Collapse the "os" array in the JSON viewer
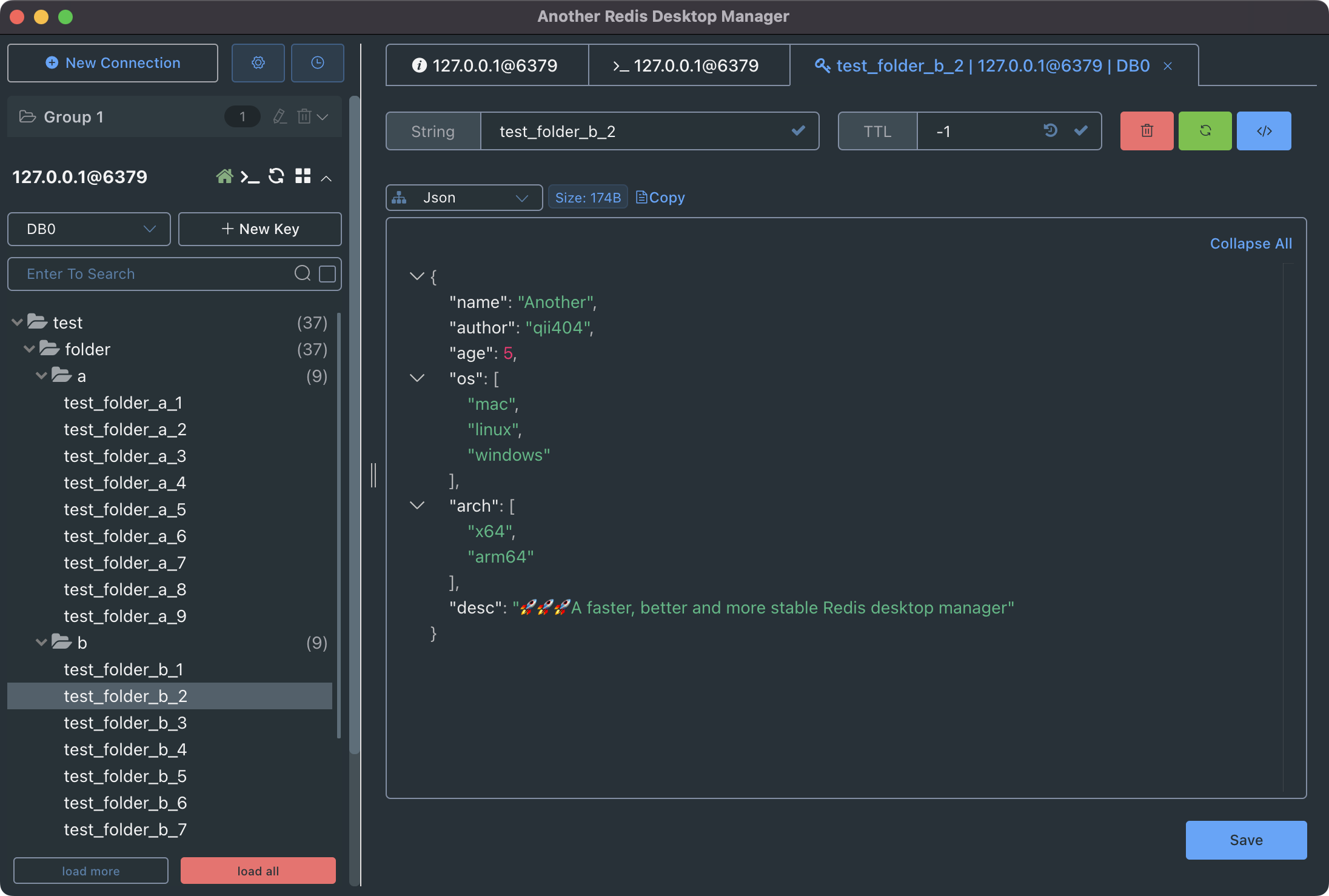 point(417,378)
